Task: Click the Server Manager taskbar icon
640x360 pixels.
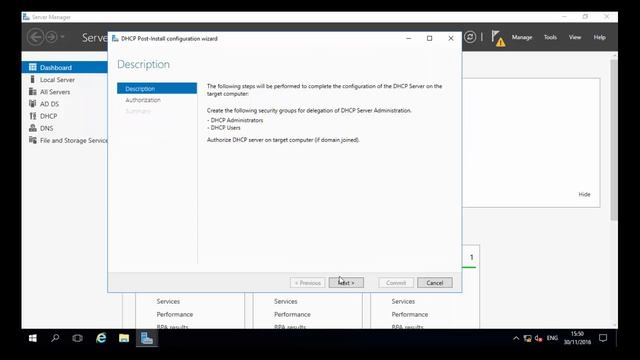Action: (x=147, y=338)
